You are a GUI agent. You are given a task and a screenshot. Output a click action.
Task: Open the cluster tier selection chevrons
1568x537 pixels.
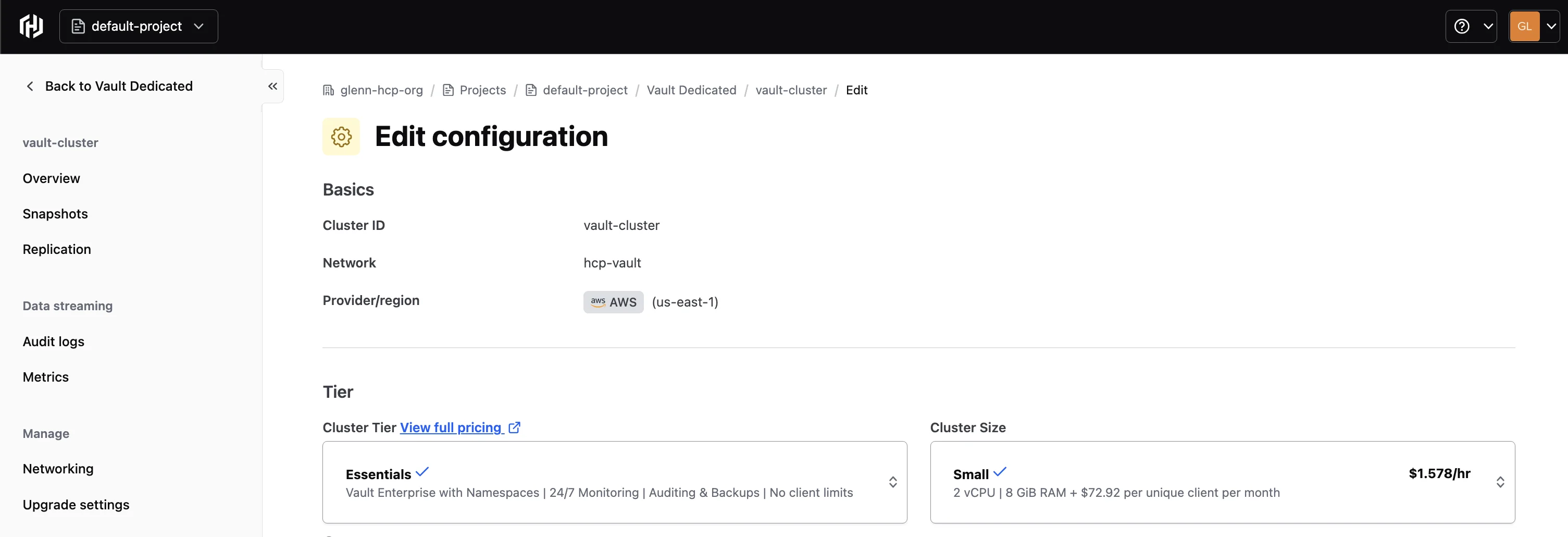click(x=892, y=482)
